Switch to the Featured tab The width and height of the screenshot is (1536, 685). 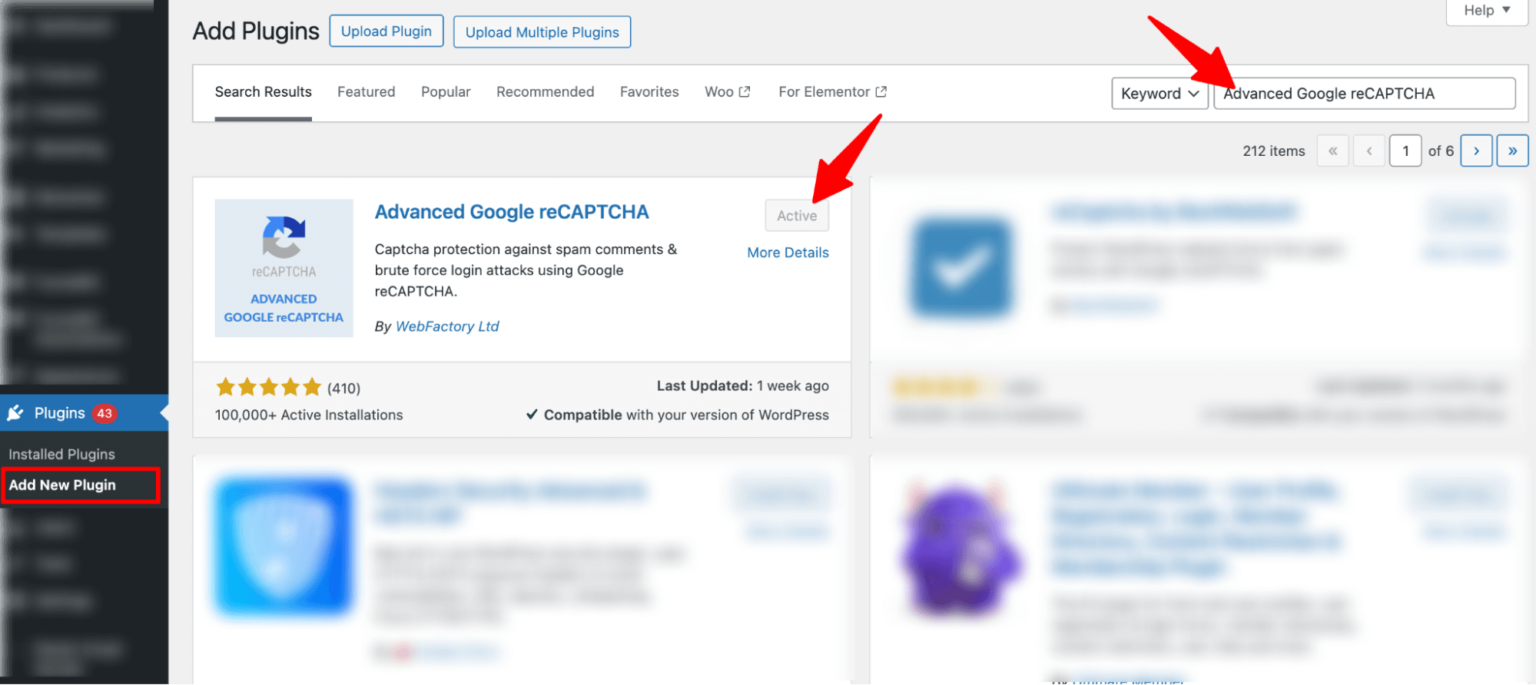point(366,92)
